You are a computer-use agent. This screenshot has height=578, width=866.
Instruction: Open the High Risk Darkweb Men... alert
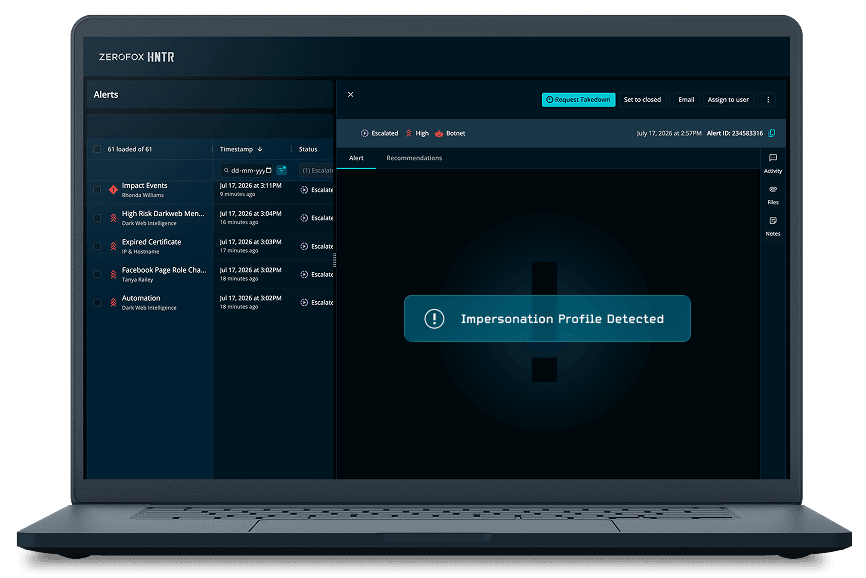click(x=163, y=214)
